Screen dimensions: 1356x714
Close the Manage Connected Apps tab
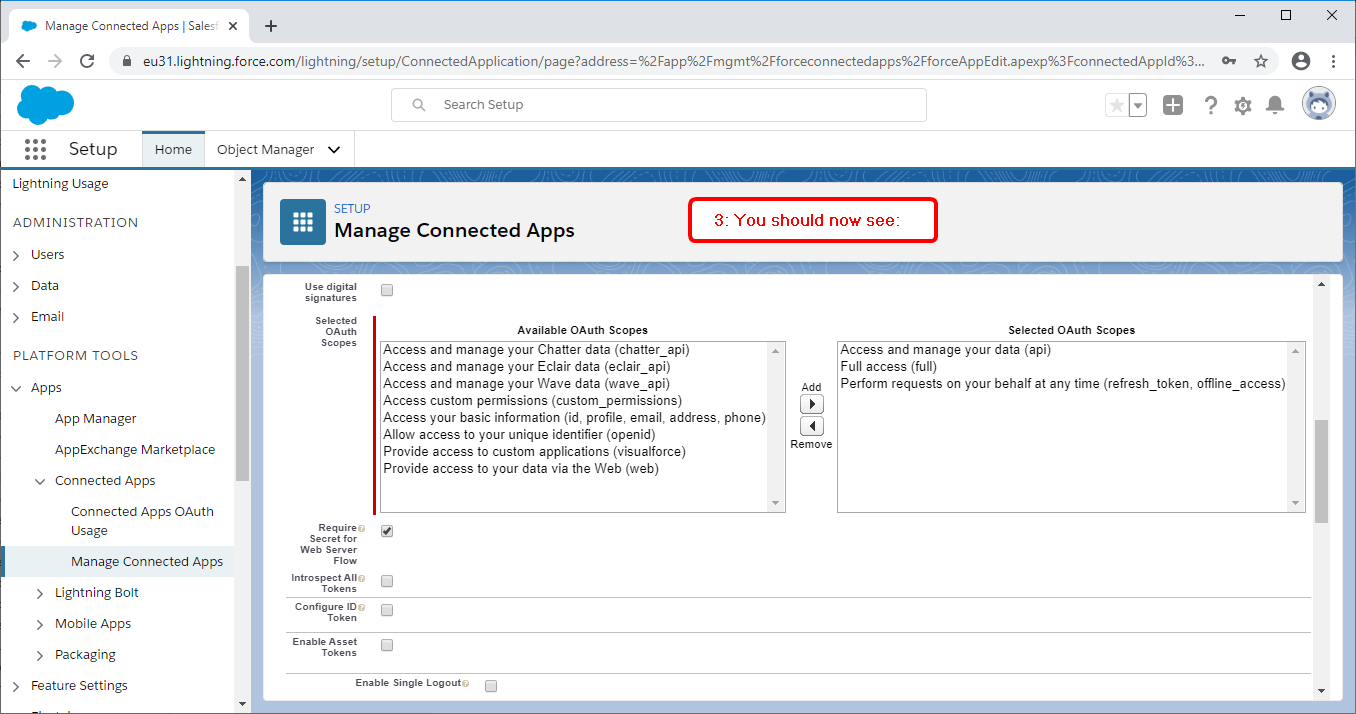tap(234, 26)
